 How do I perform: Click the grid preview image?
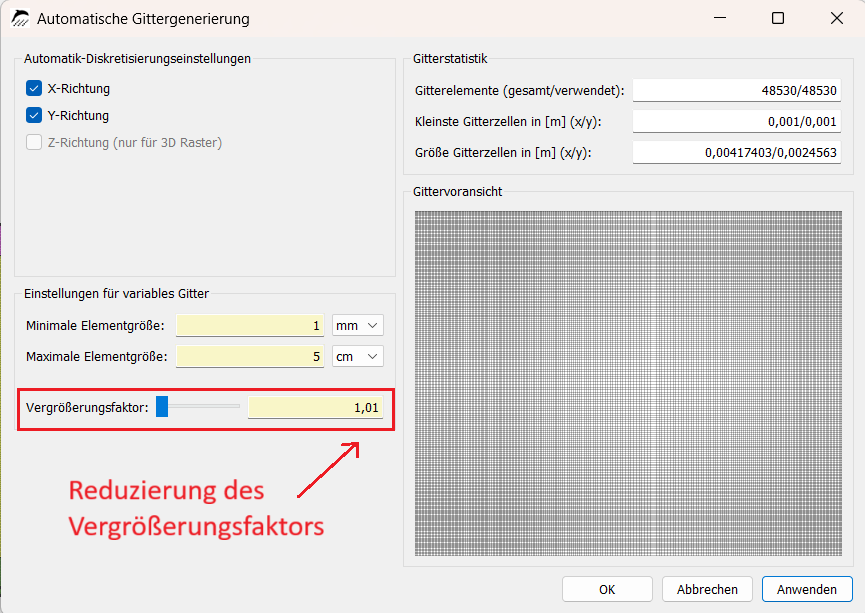point(628,383)
